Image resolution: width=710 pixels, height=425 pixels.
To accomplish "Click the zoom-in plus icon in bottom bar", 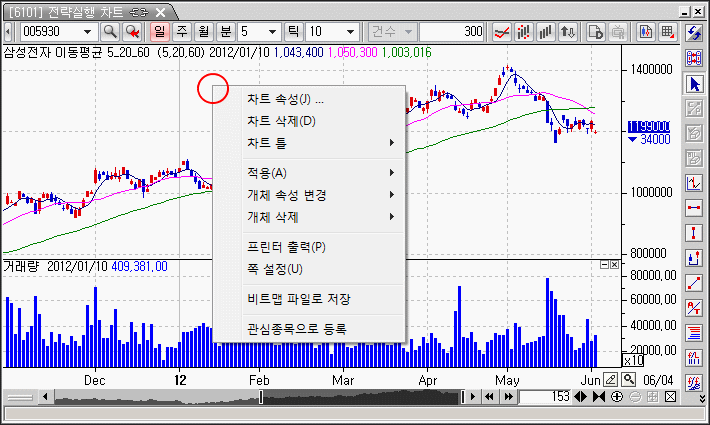I will pyautogui.click(x=617, y=398).
